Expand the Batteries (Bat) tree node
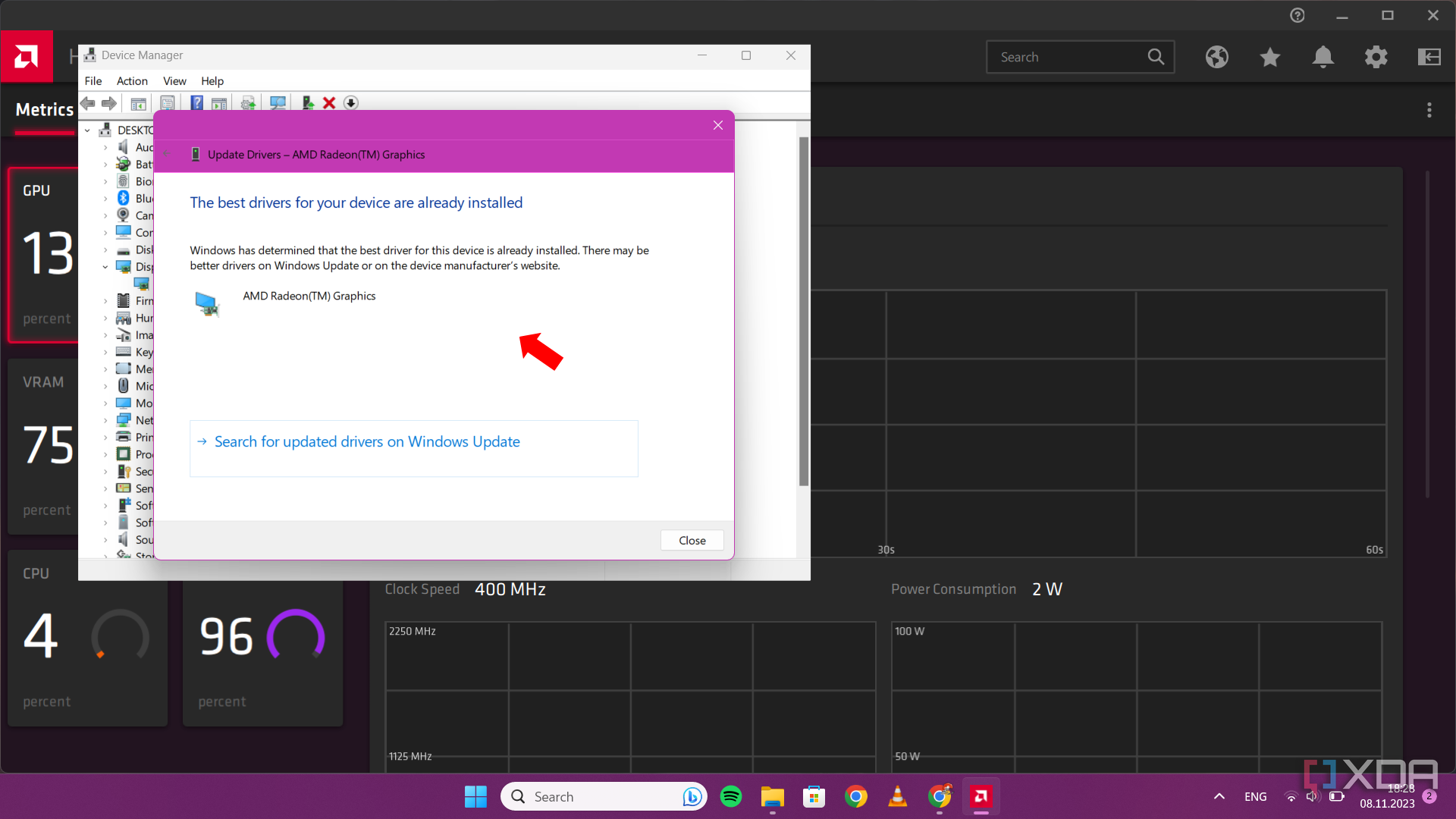1456x819 pixels. coord(105,165)
